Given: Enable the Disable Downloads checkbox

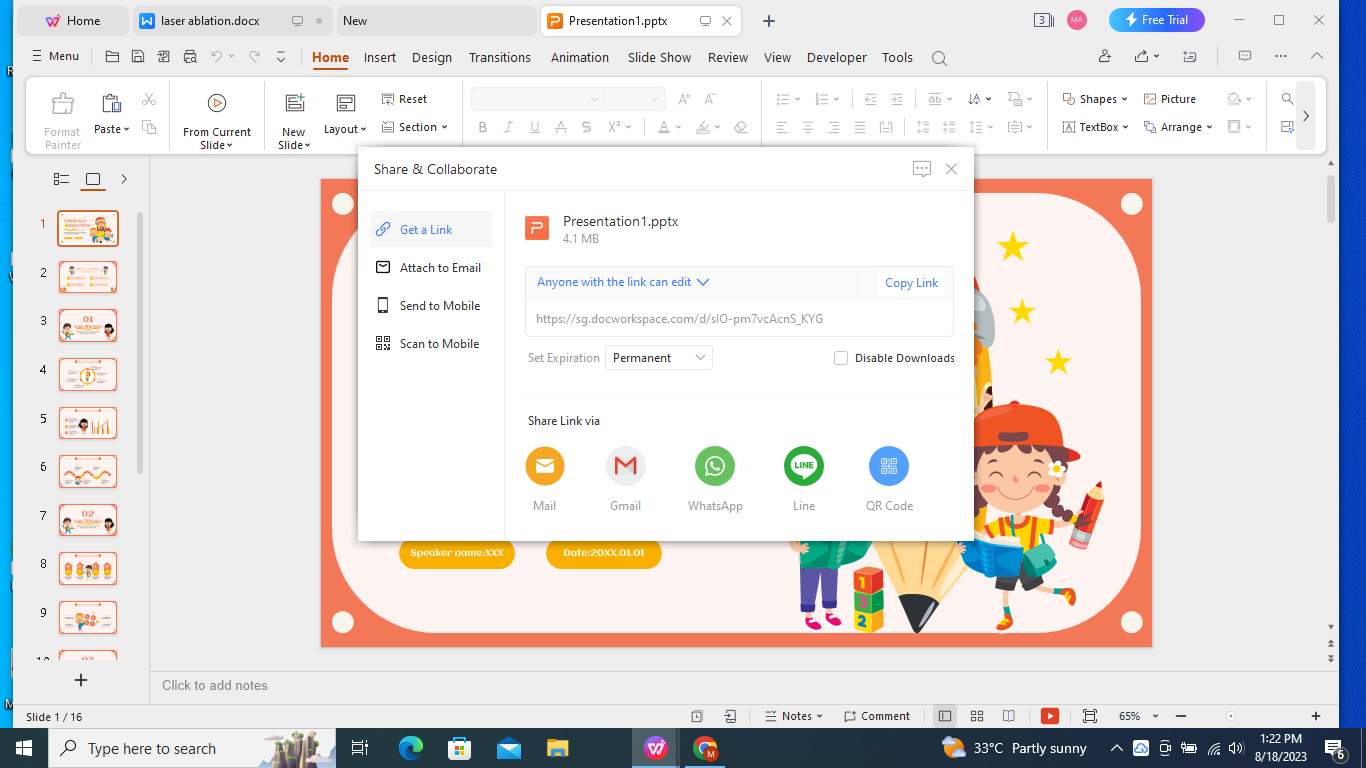Looking at the screenshot, I should (x=840, y=357).
